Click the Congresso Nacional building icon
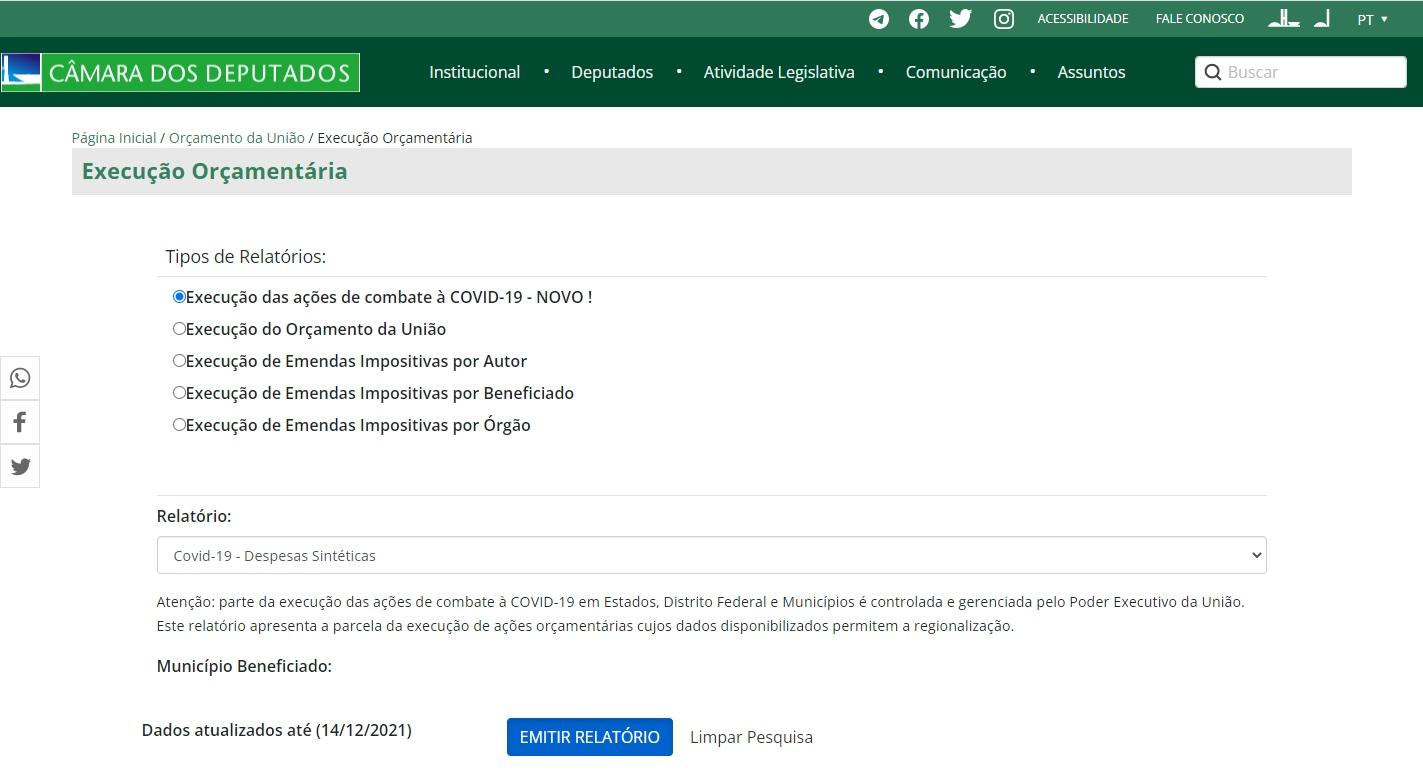The image size is (1423, 777). 1284,18
